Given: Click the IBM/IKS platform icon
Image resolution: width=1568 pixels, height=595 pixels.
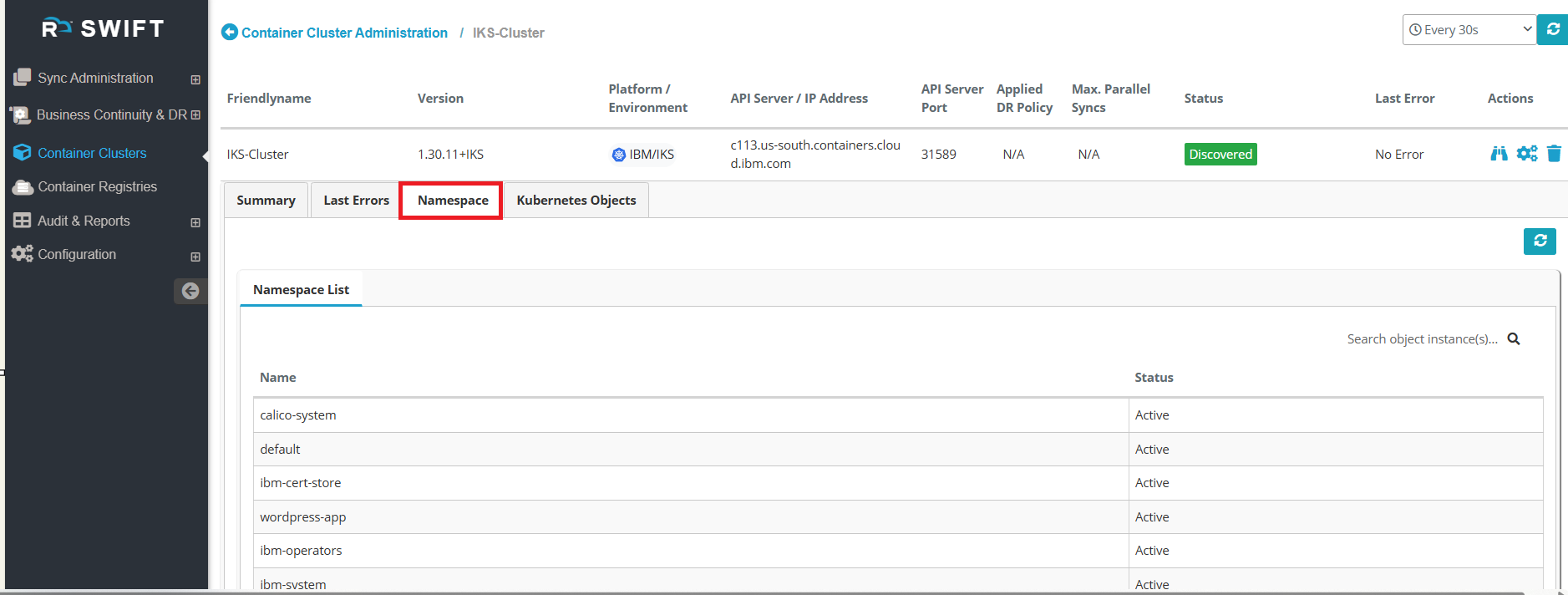Looking at the screenshot, I should (619, 155).
